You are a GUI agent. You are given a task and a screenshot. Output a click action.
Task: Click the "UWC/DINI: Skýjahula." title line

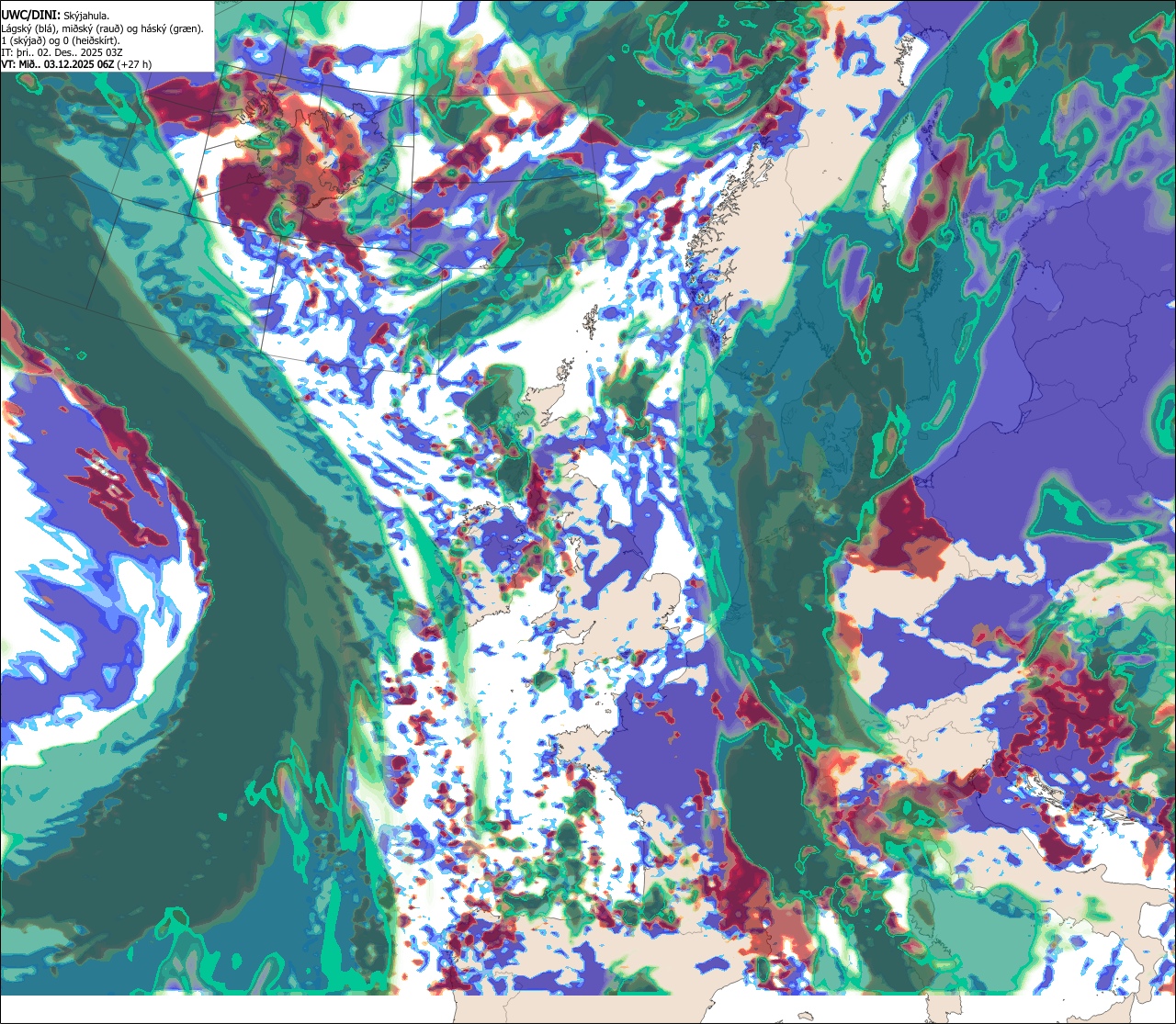click(x=55, y=15)
